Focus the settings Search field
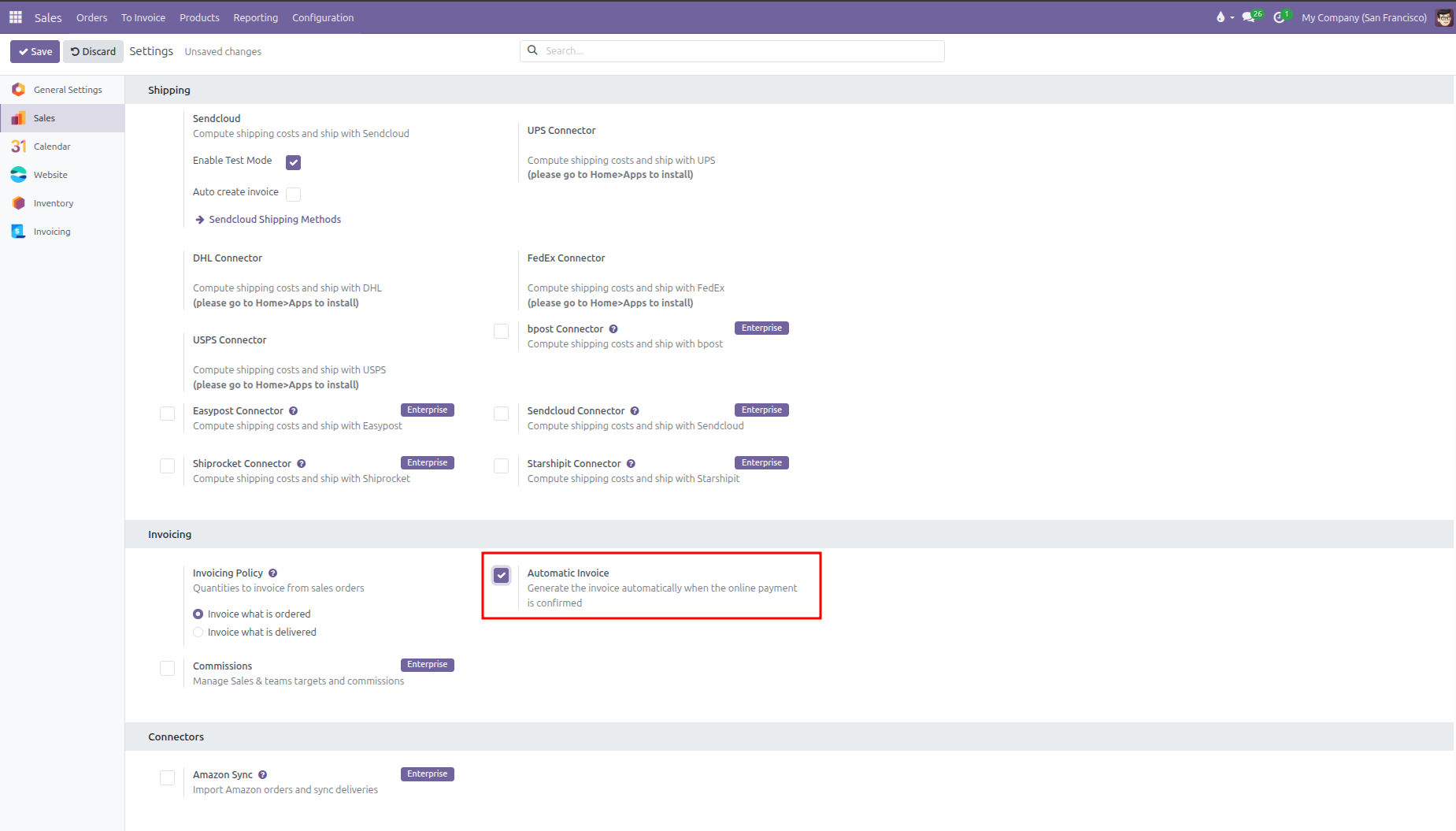 732,50
